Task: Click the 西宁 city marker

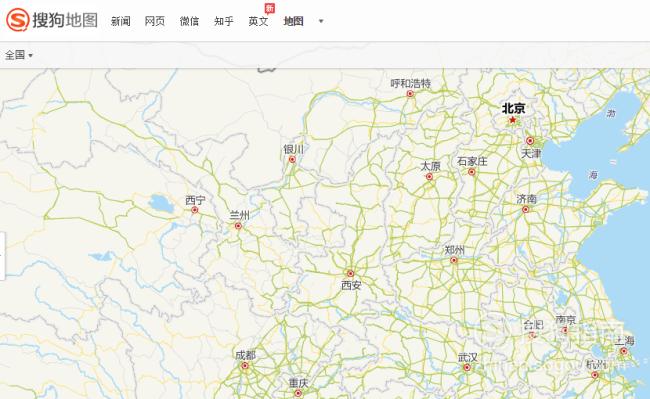Action: click(x=194, y=210)
